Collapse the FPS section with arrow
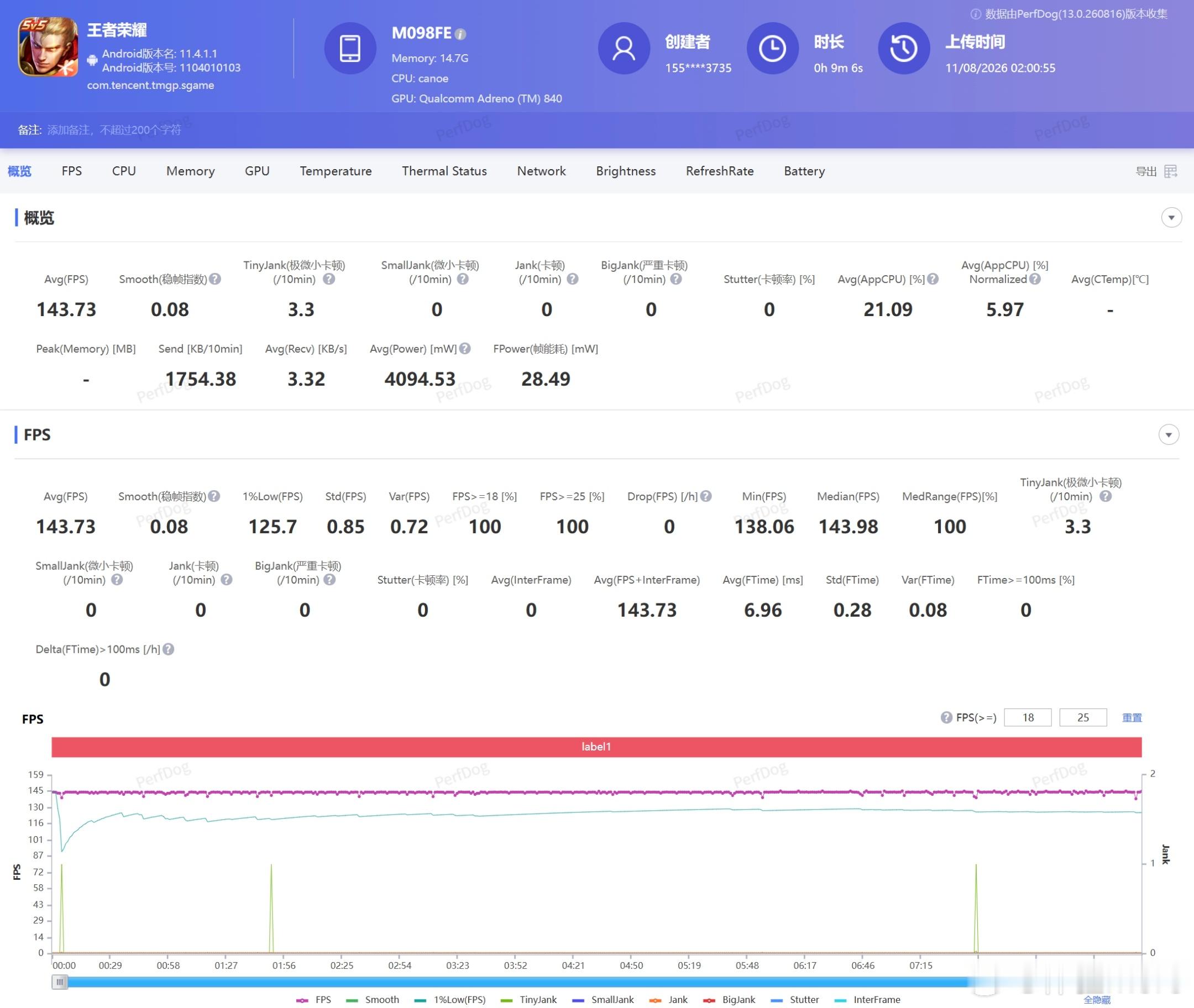This screenshot has width=1194, height=1008. coord(1168,435)
